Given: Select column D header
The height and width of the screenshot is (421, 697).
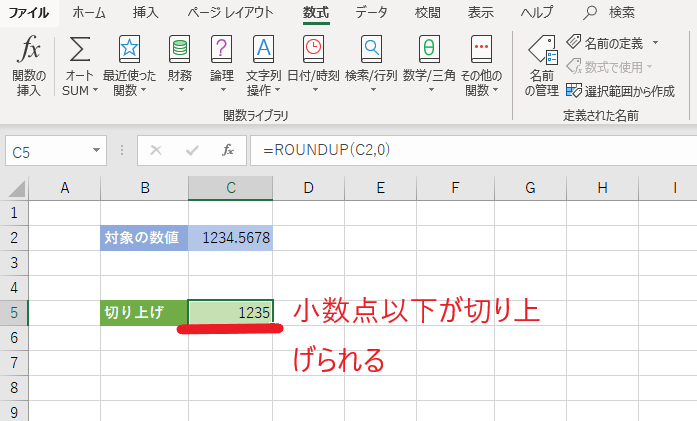Looking at the screenshot, I should tap(308, 188).
